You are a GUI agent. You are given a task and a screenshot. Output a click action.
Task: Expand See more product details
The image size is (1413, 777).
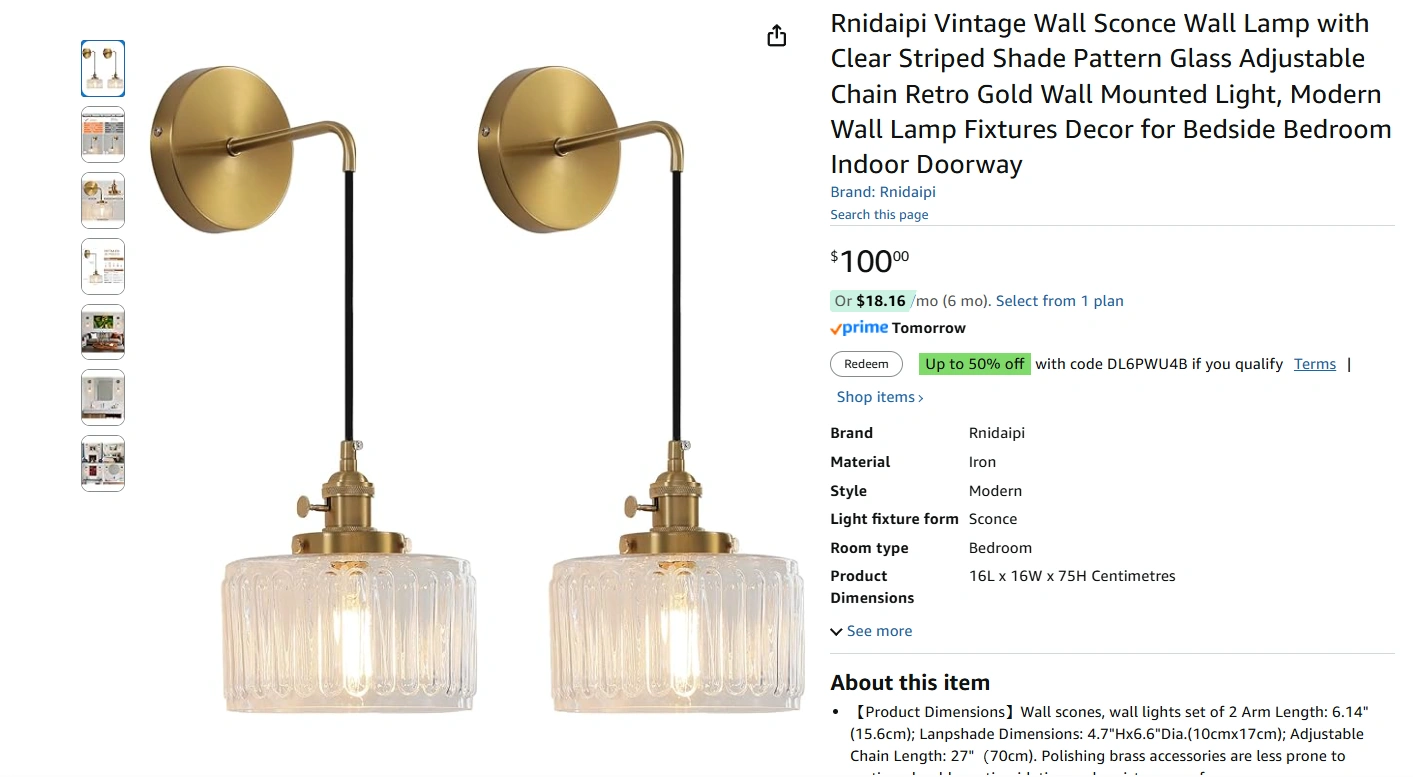879,631
